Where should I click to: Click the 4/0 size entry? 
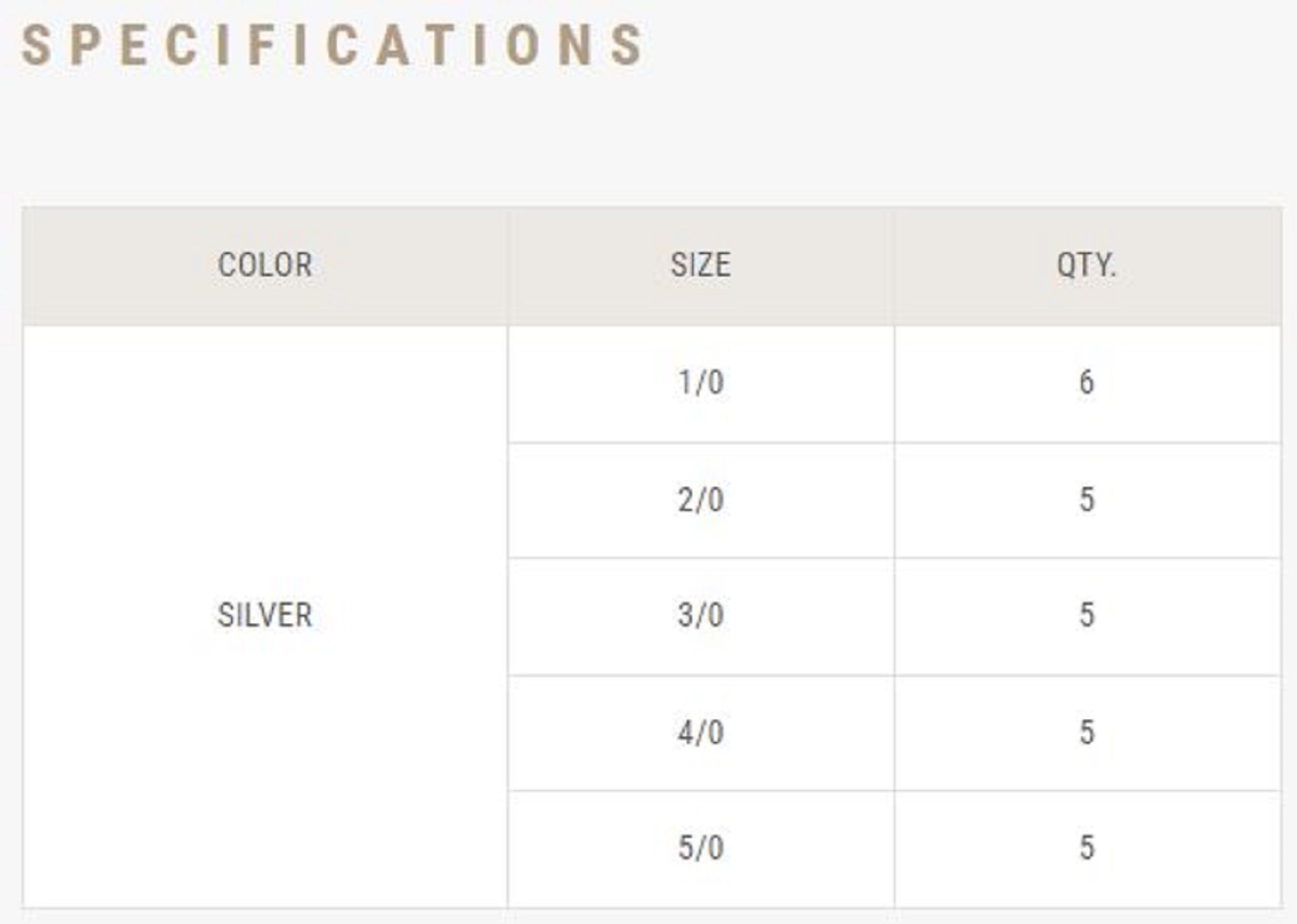700,733
